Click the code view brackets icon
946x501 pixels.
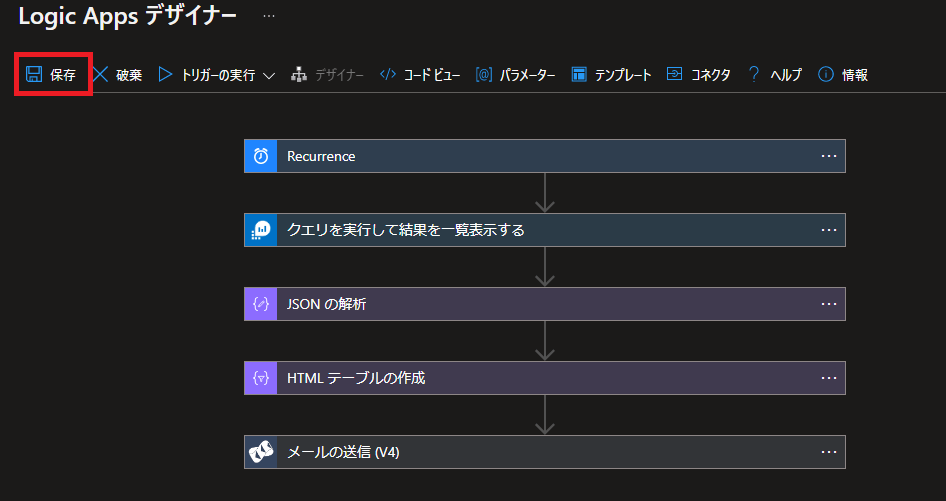pyautogui.click(x=388, y=74)
